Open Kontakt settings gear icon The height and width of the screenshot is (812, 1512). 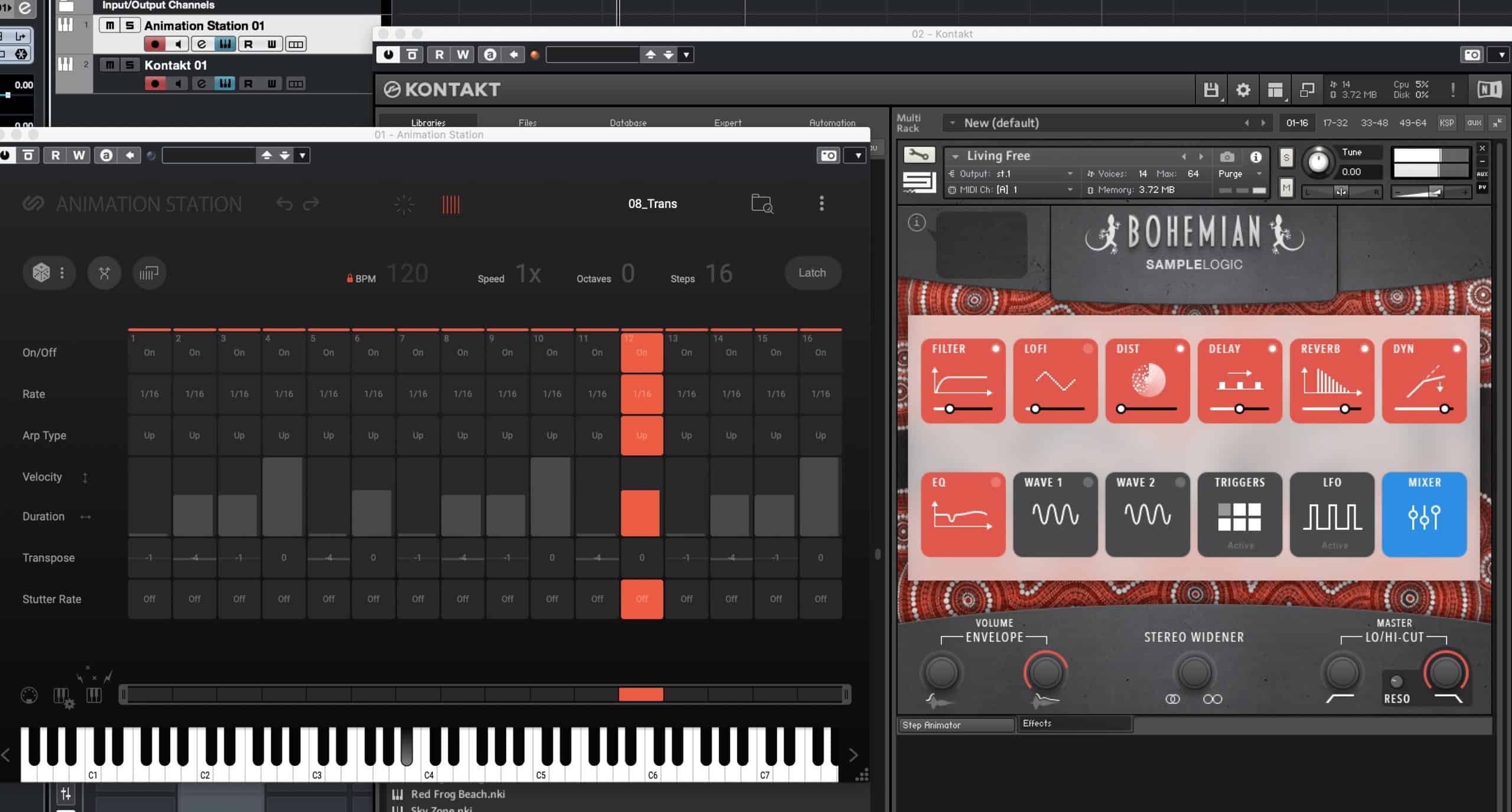click(x=1243, y=90)
